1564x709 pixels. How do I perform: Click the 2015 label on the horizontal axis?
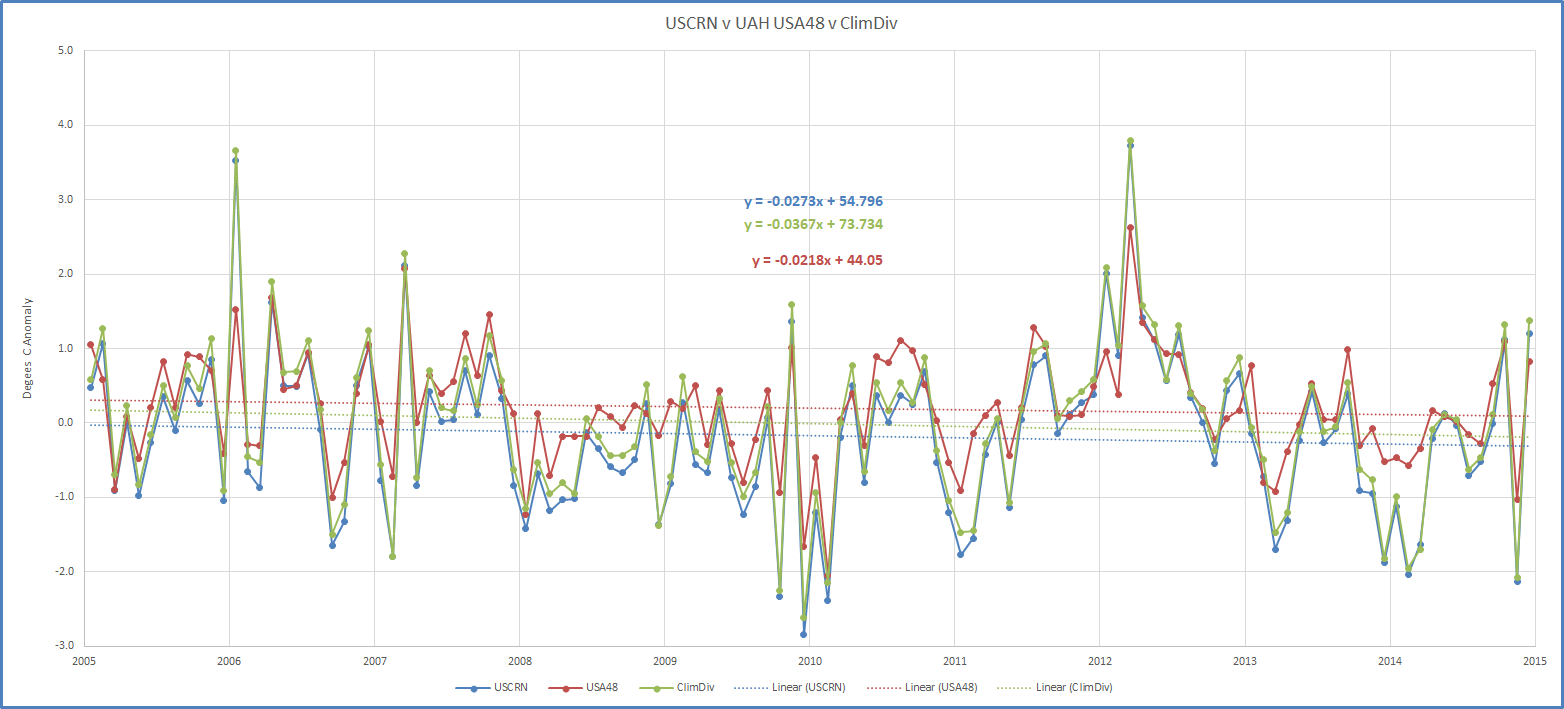(x=1534, y=661)
